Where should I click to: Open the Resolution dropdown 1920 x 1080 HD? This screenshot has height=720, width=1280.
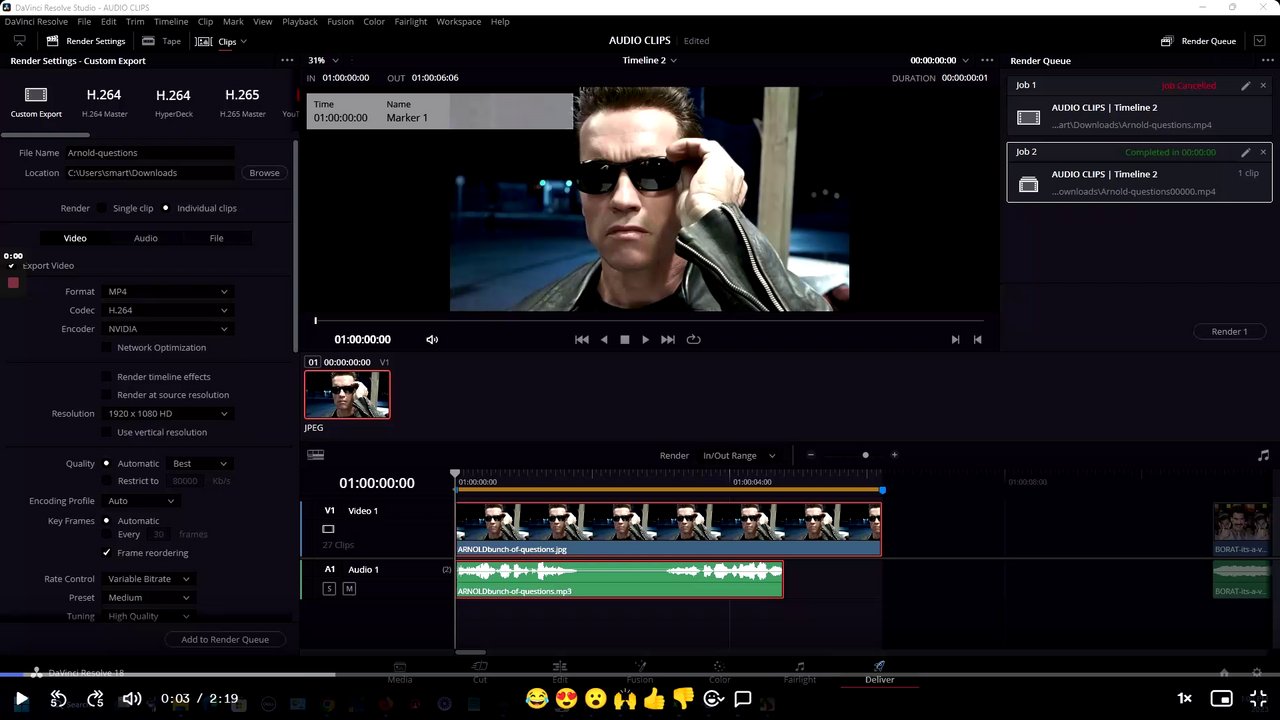[166, 414]
